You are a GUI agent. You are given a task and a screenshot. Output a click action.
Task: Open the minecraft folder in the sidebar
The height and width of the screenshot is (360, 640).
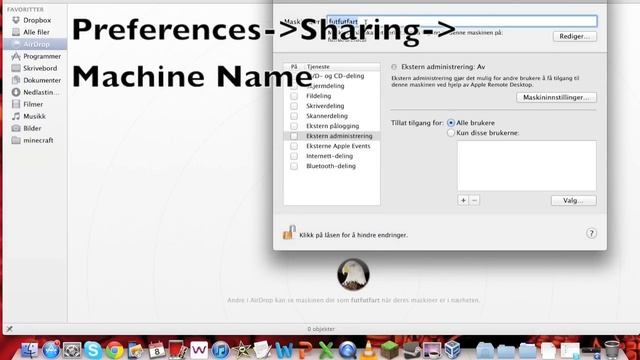click(x=33, y=140)
